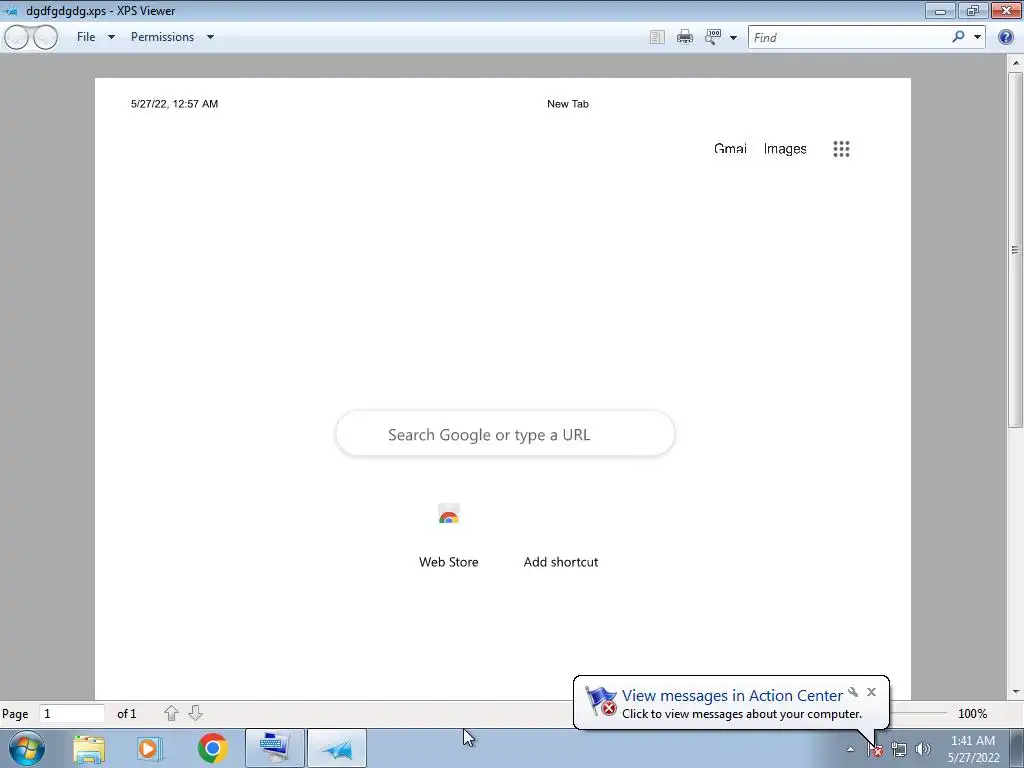Show hidden tray icons arrow
The image size is (1024, 768).
(850, 749)
